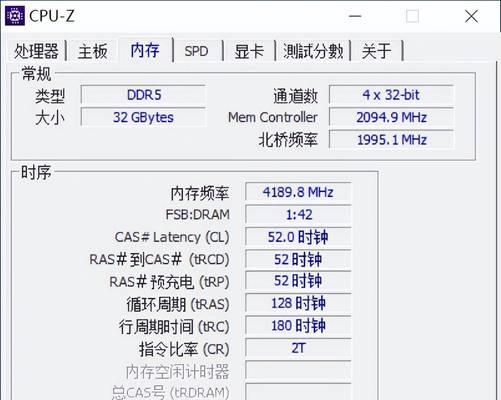The image size is (501, 400).
Task: Click the 北桥频率 label
Action: (x=288, y=140)
